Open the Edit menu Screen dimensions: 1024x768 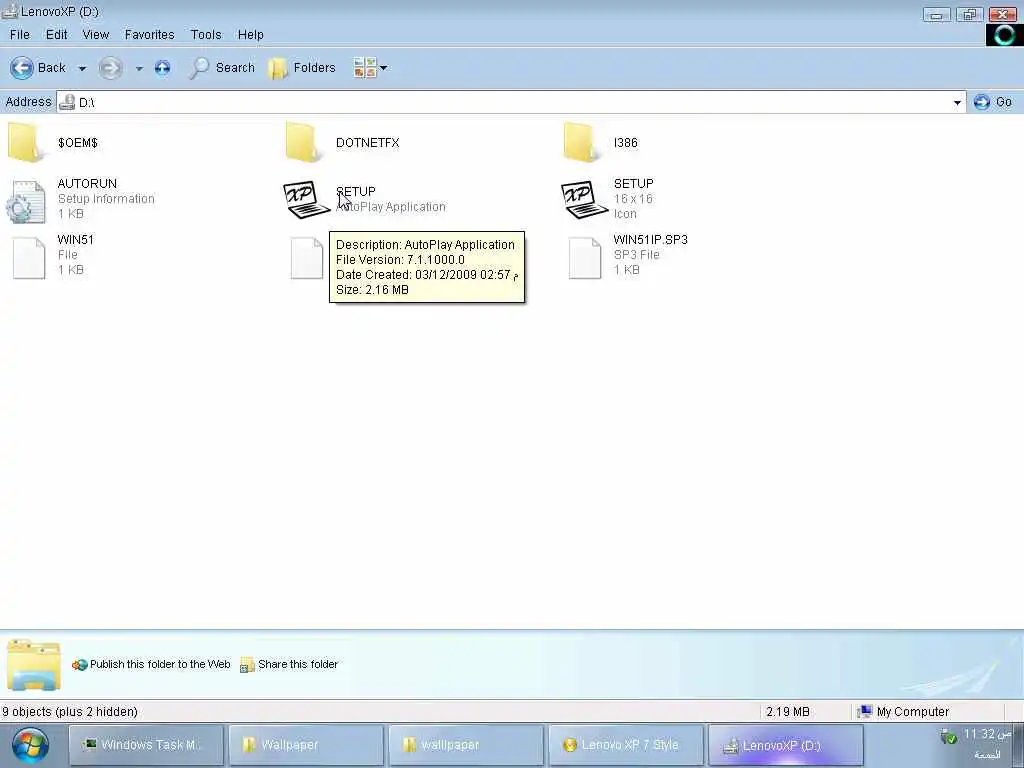[56, 35]
